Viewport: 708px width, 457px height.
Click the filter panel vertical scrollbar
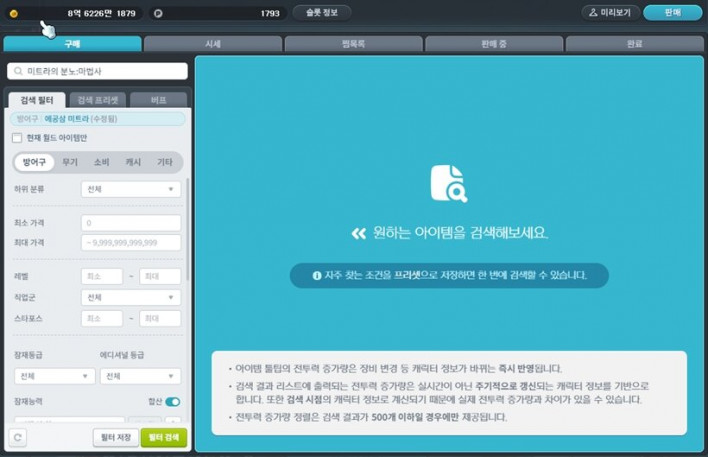click(187, 228)
